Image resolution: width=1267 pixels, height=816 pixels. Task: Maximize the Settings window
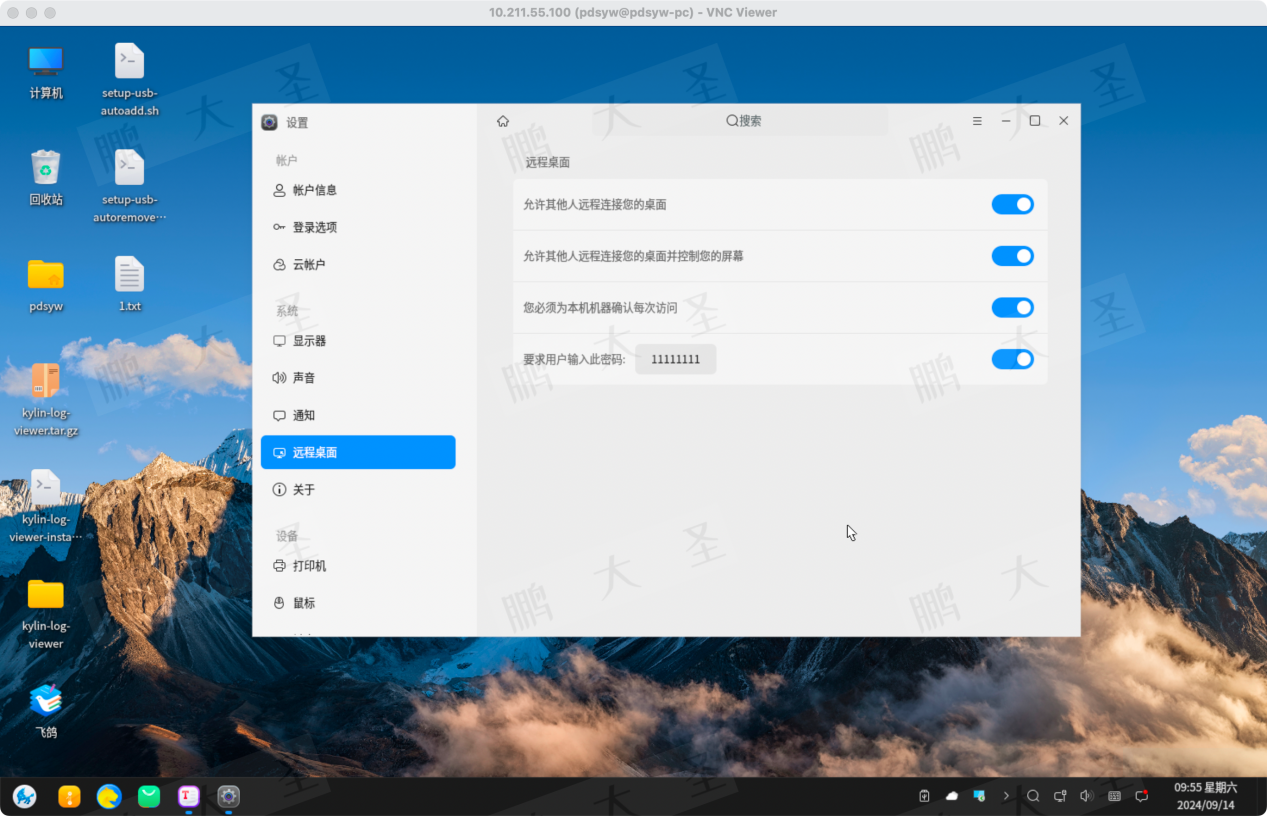[1035, 121]
